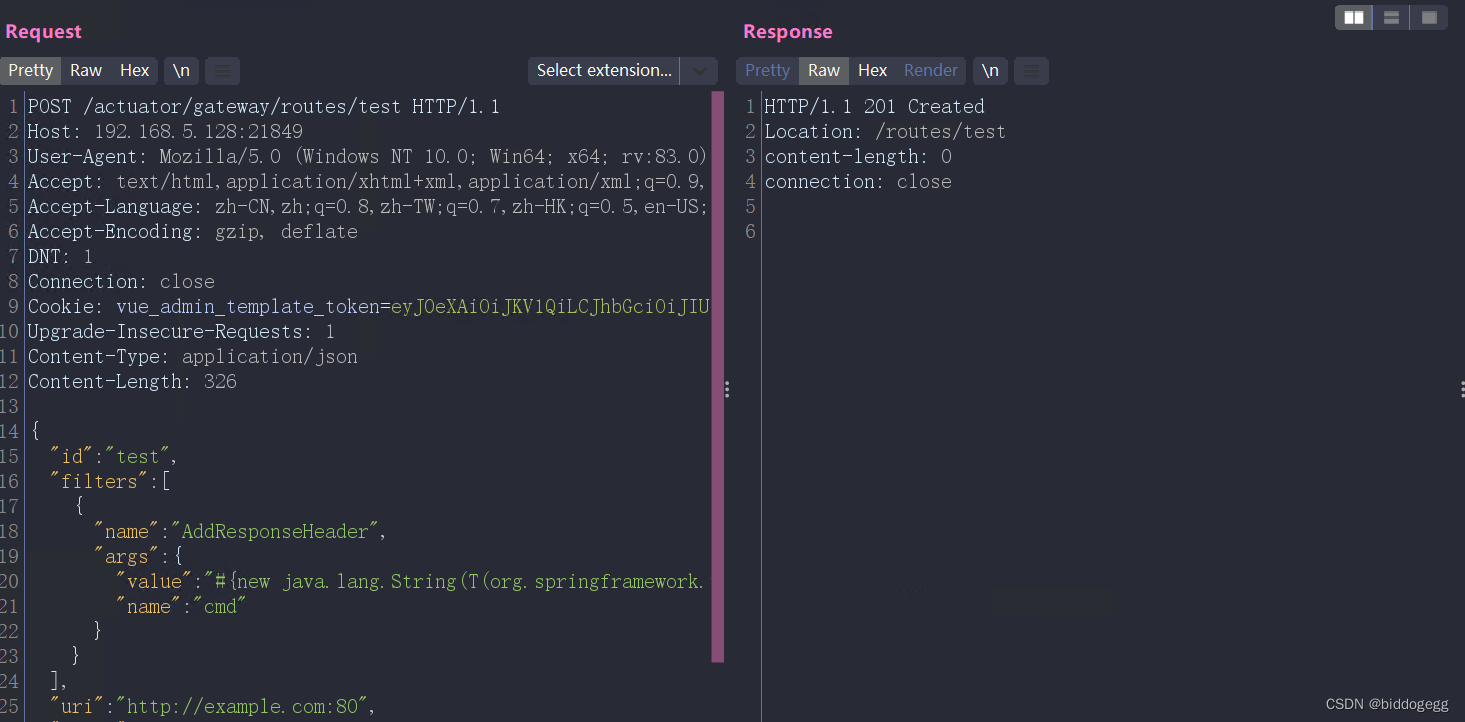This screenshot has width=1465, height=722.
Task: Open the Select extension dropdown
Action: [x=604, y=70]
